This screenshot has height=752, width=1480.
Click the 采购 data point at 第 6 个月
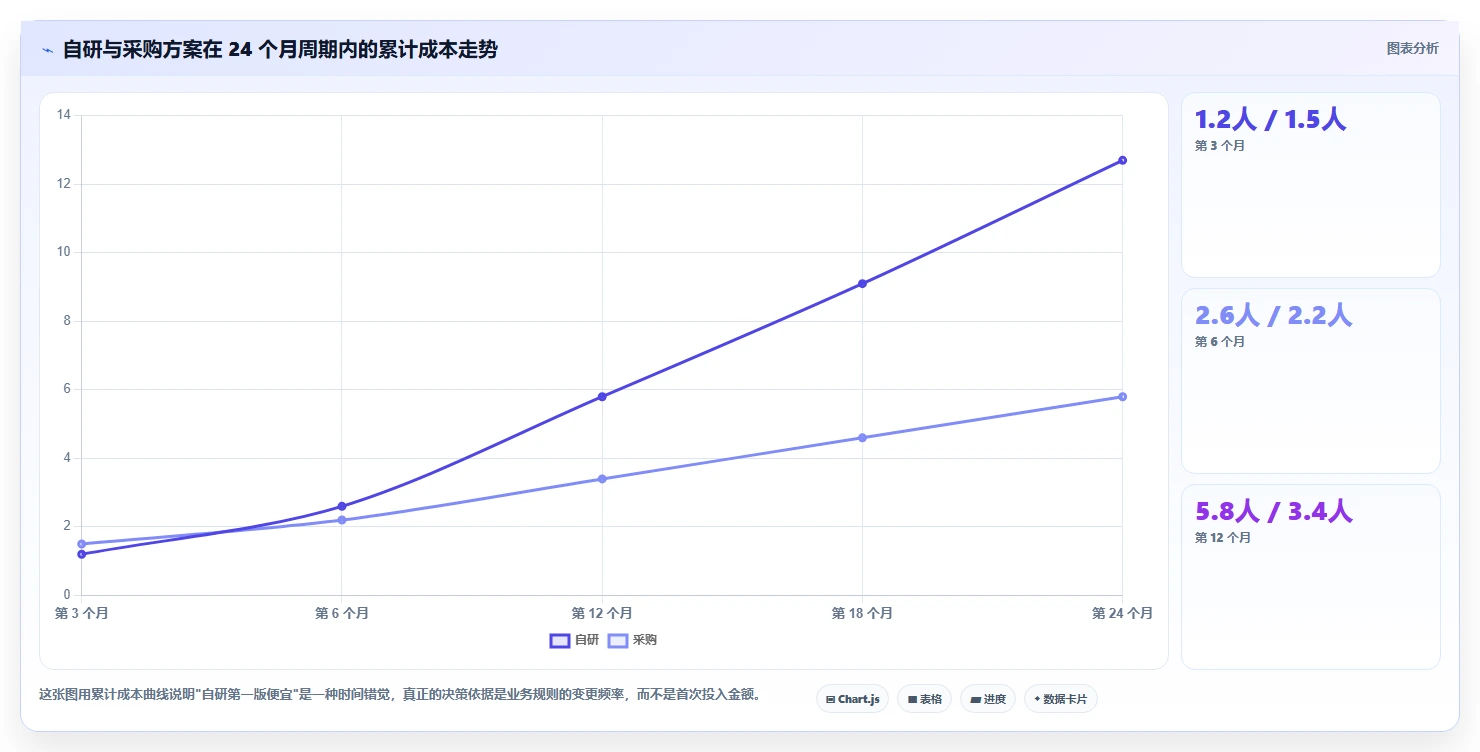coord(341,520)
